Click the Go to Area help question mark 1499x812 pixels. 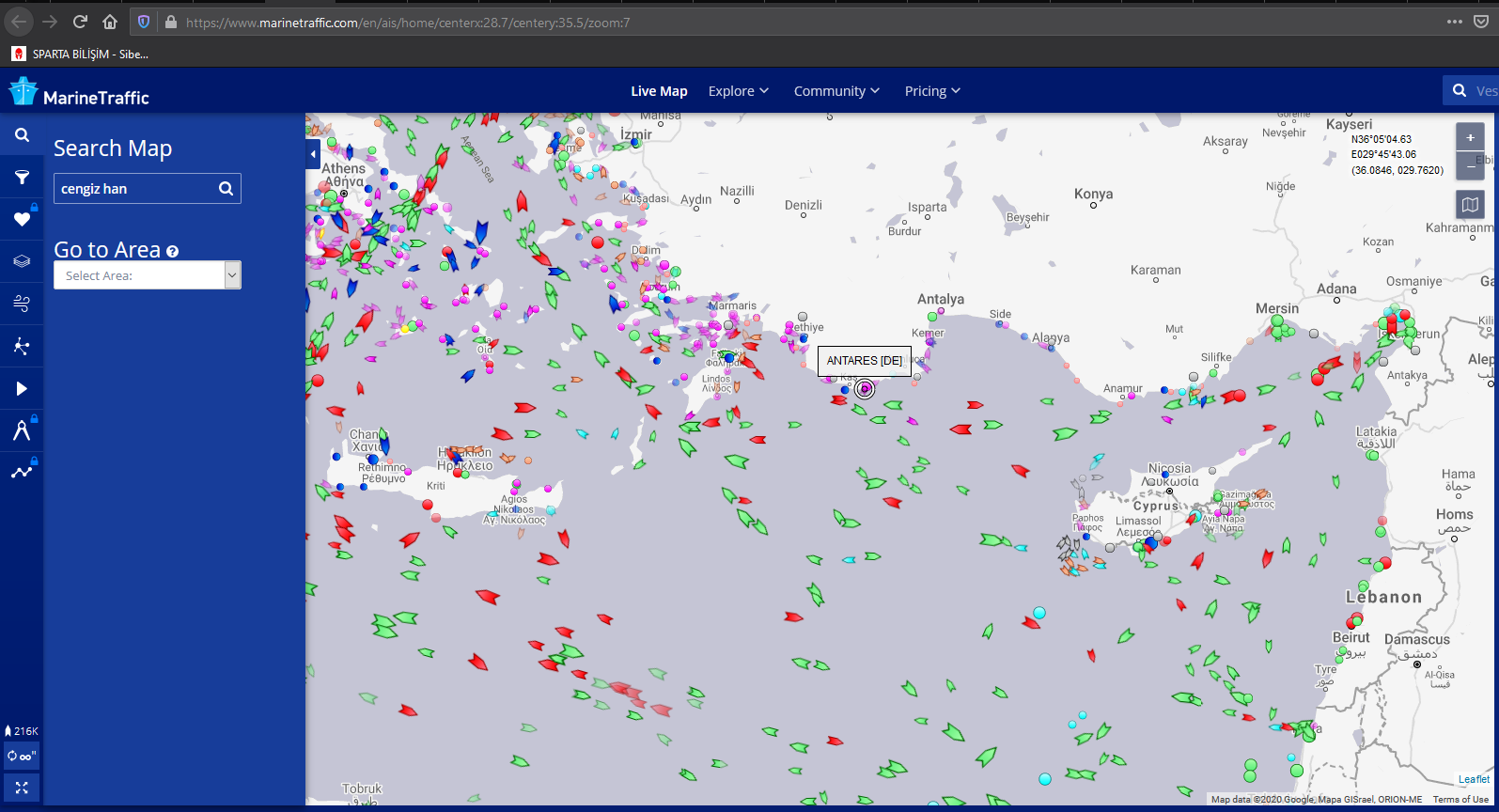172,251
